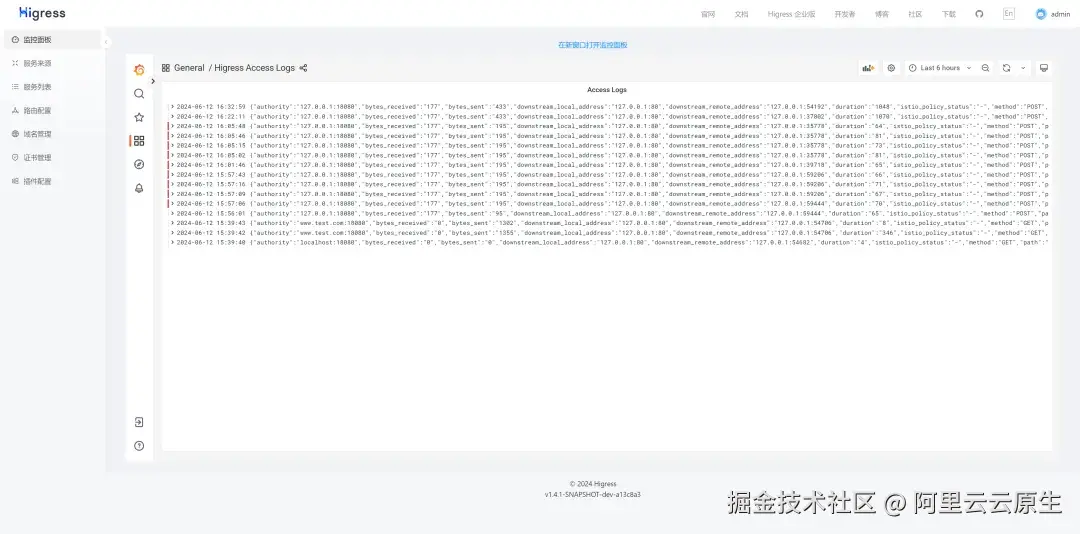Click log text at 2024-06-12 15:39:43
Screen dimensions: 1080x534
point(612,223)
